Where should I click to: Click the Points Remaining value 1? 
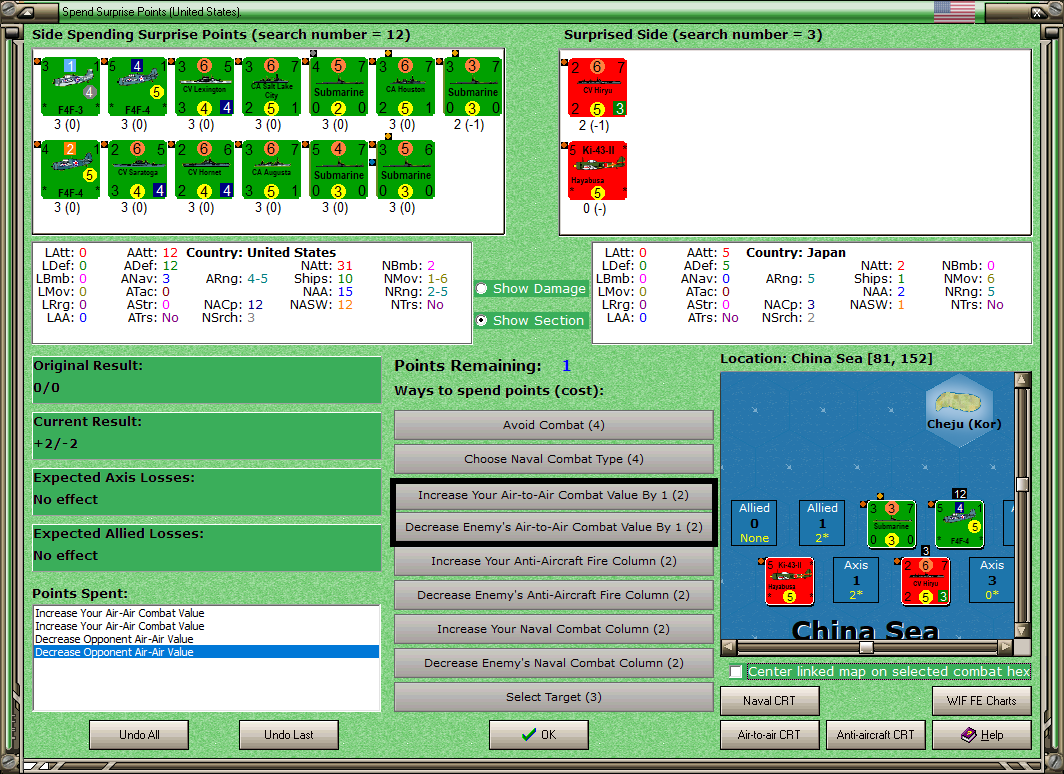[567, 366]
